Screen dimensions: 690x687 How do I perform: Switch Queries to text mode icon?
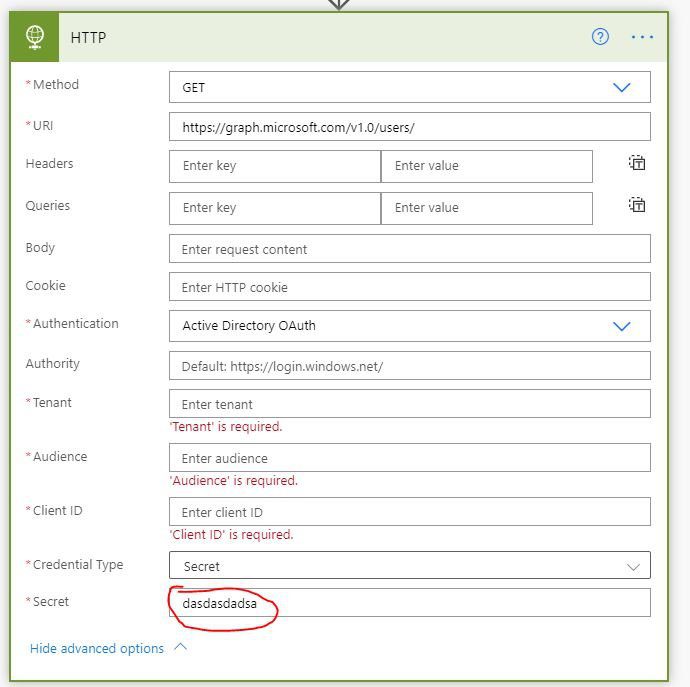click(637, 205)
